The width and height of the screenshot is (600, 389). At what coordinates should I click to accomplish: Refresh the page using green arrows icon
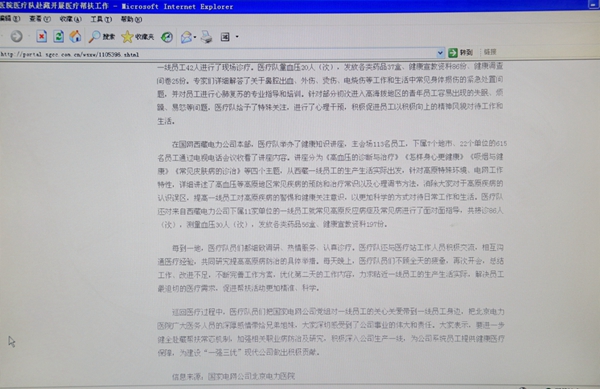pos(58,37)
